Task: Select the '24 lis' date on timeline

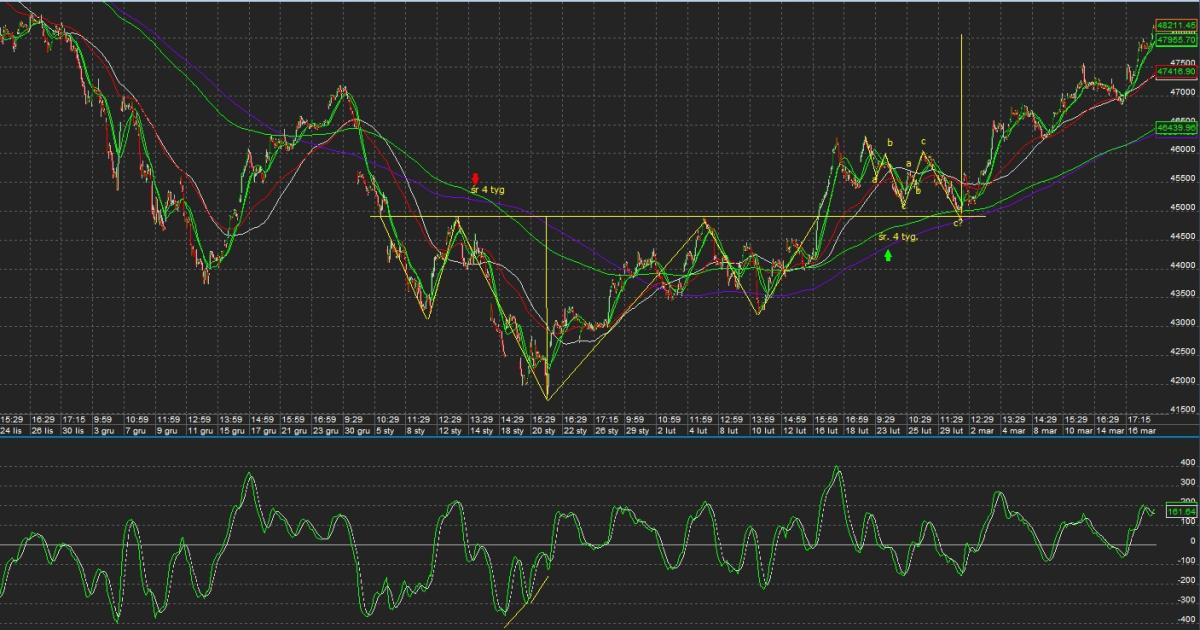Action: (x=12, y=430)
